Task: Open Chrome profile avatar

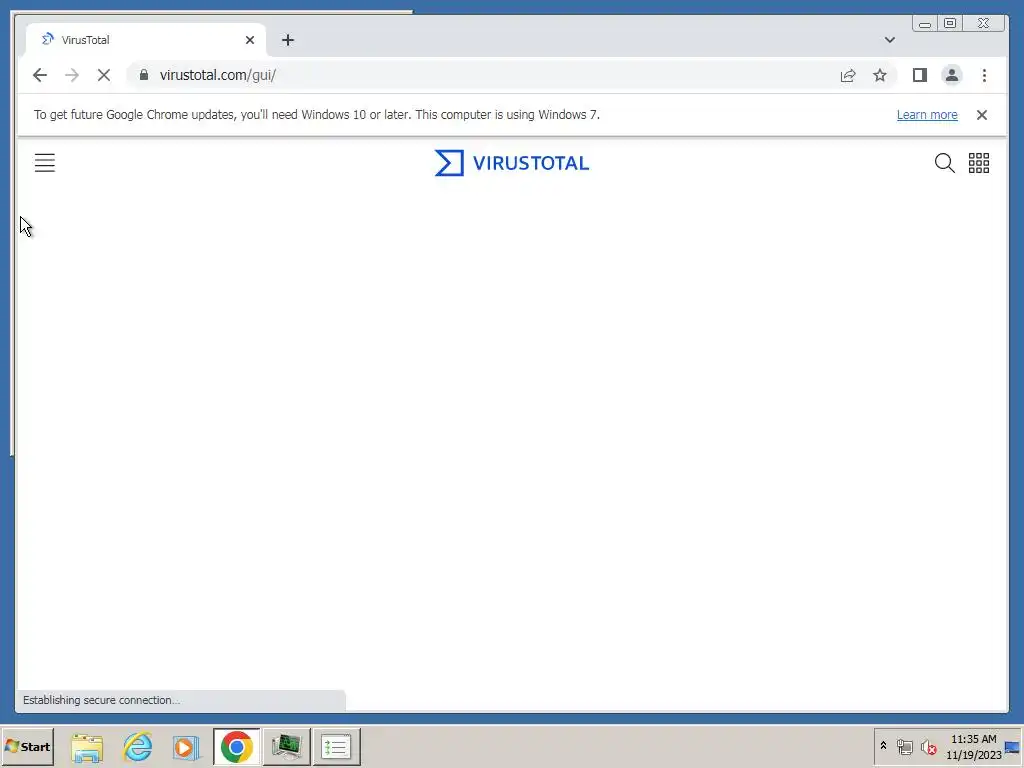Action: coord(952,75)
